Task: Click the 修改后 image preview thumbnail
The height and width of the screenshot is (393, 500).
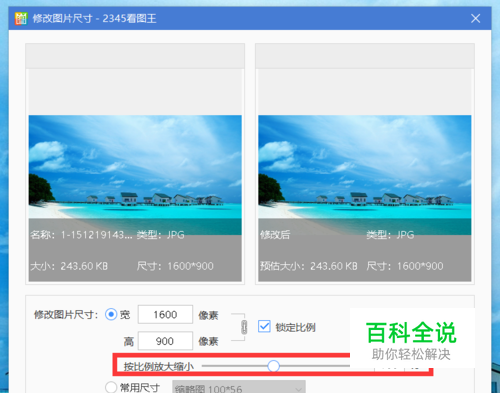Action: pyautogui.click(x=365, y=175)
